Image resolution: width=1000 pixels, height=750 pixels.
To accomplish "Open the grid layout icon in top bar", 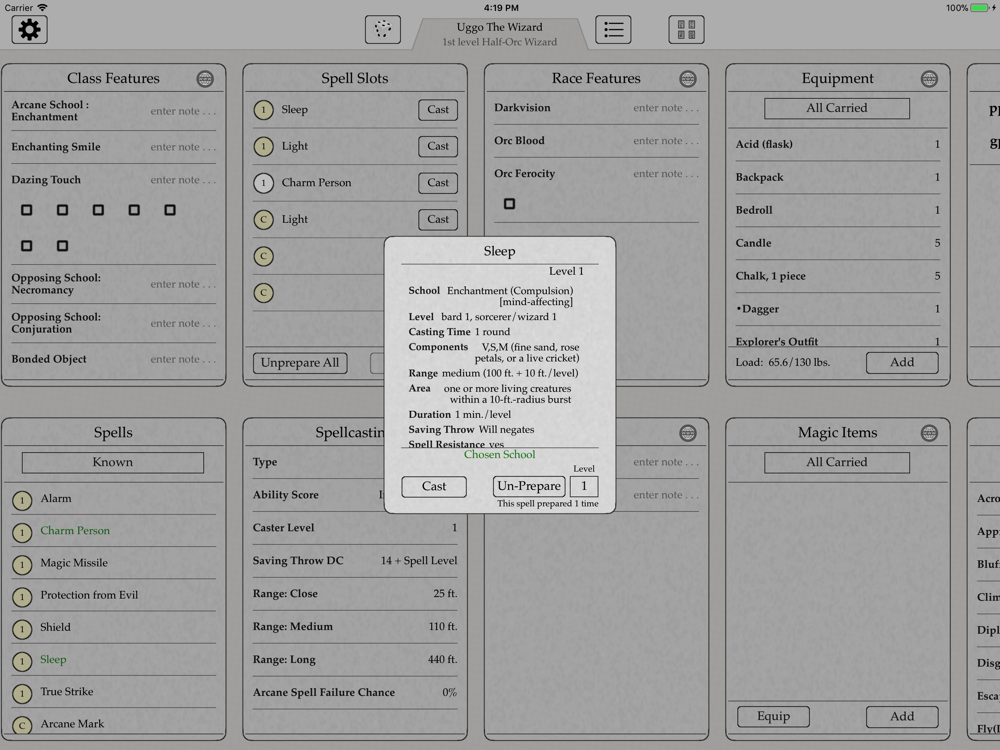I will pyautogui.click(x=686, y=30).
